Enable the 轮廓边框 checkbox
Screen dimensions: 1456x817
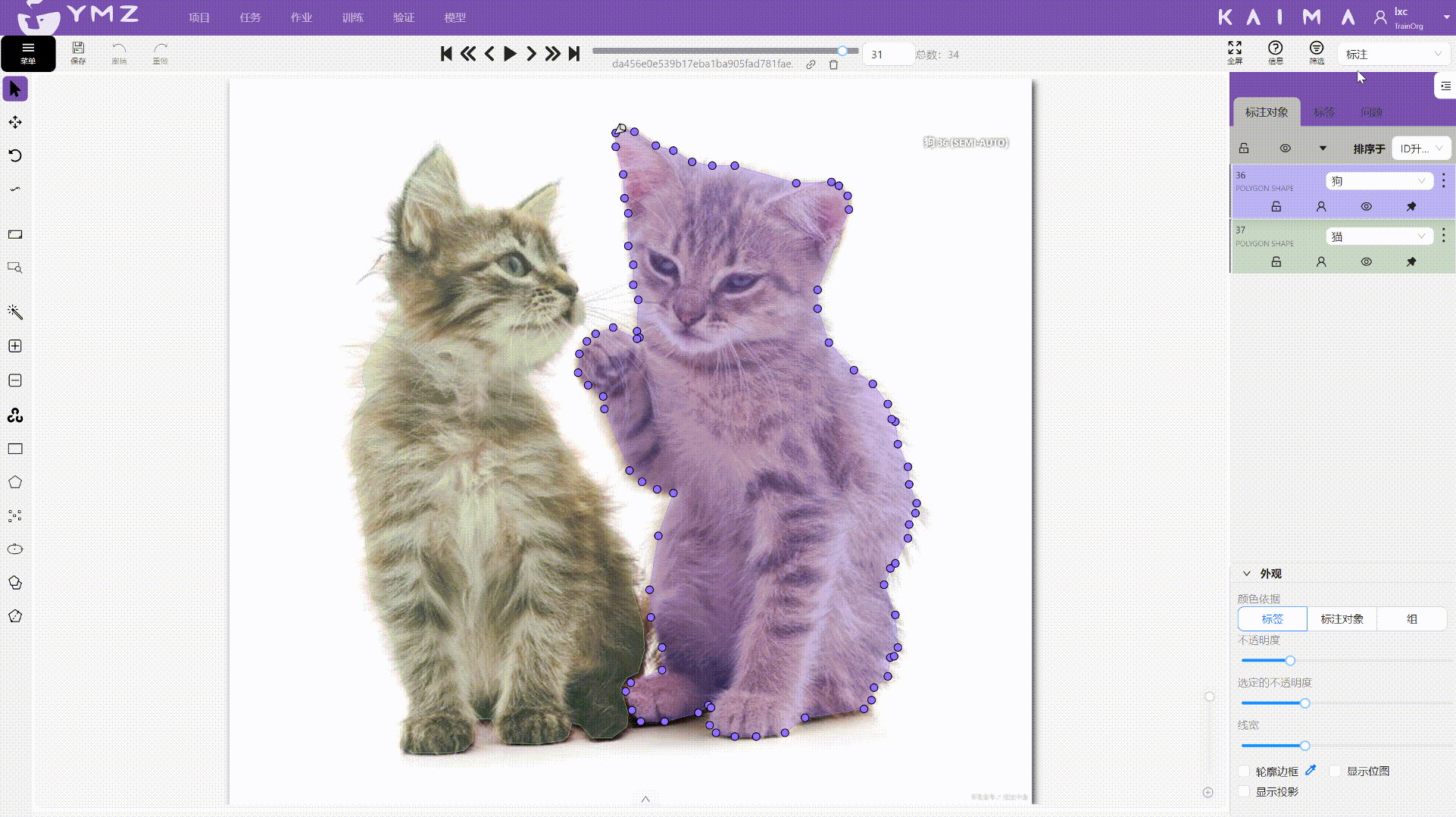pos(1244,772)
